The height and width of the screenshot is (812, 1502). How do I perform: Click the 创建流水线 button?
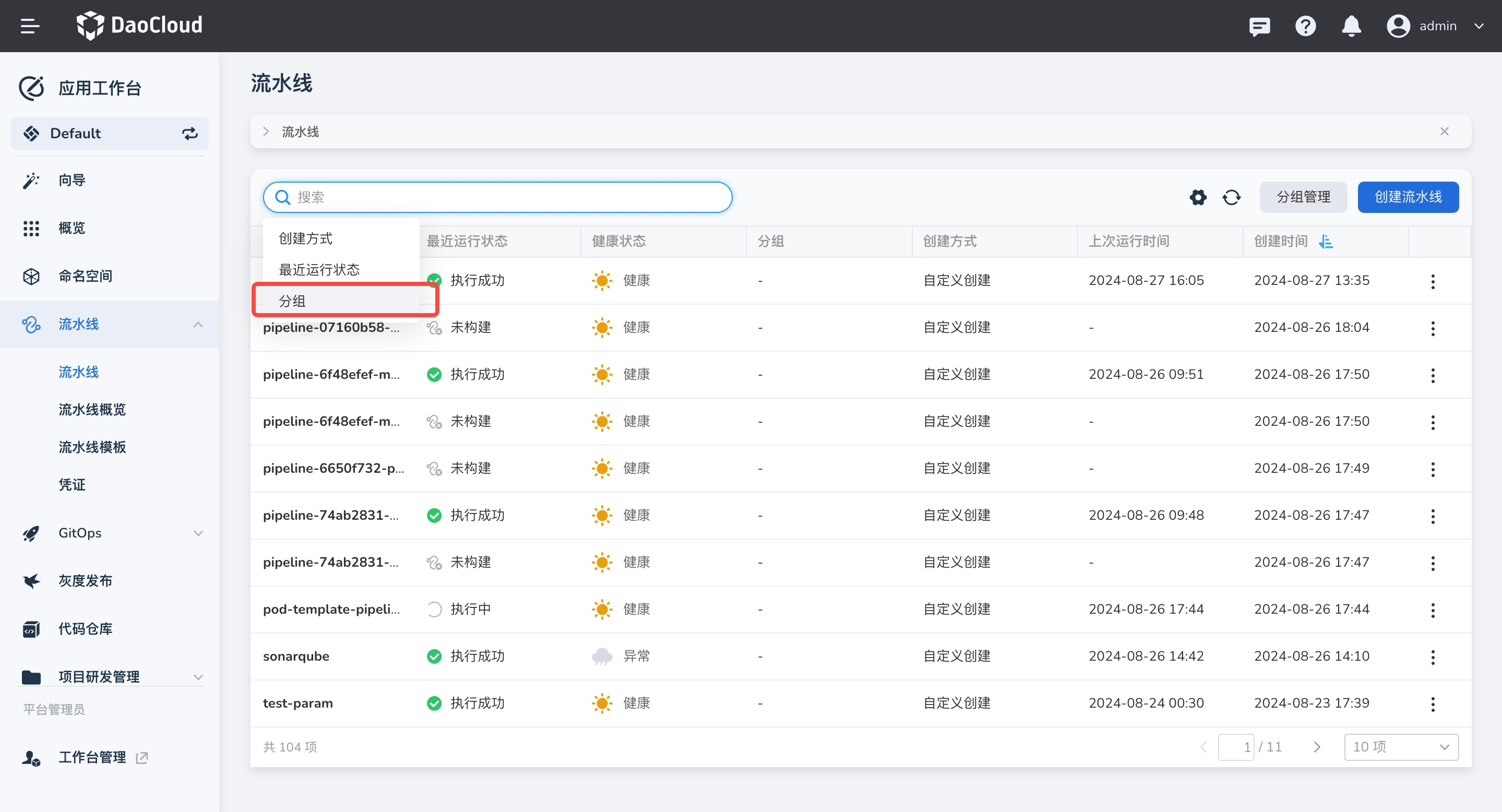[x=1408, y=197]
